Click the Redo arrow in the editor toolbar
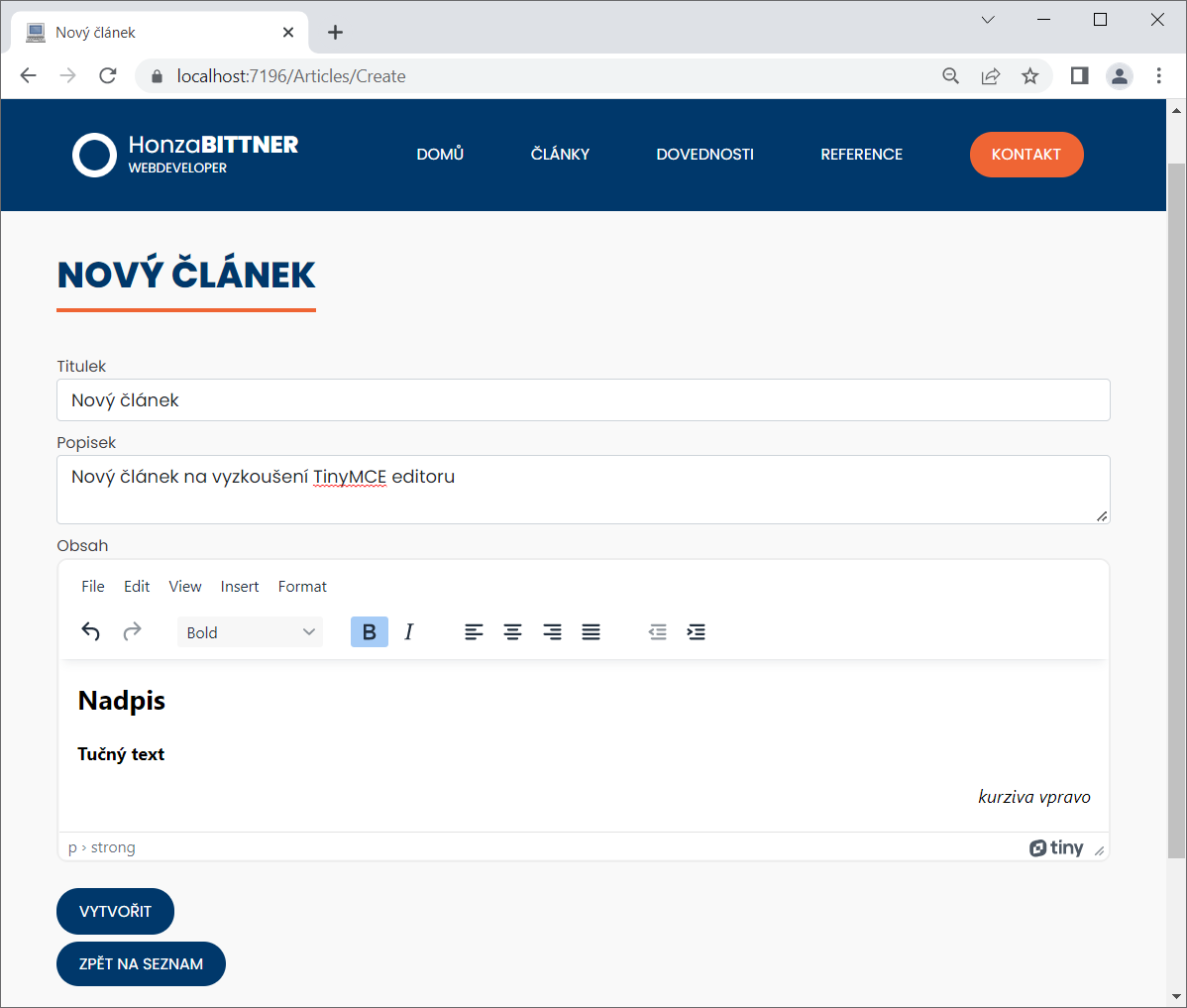 [132, 632]
